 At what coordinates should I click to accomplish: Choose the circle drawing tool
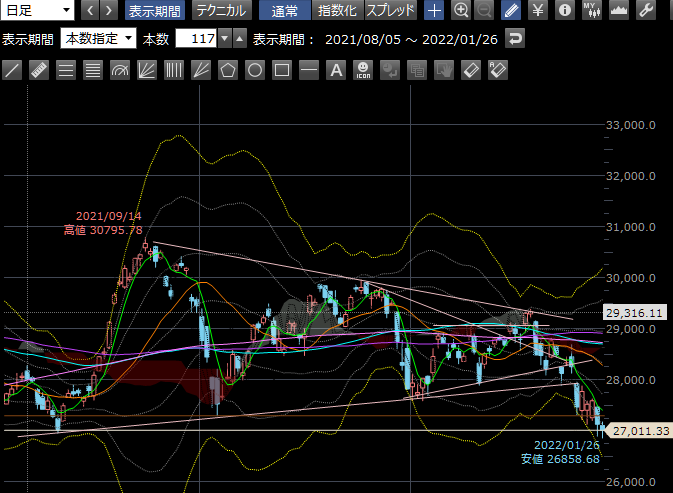255,70
